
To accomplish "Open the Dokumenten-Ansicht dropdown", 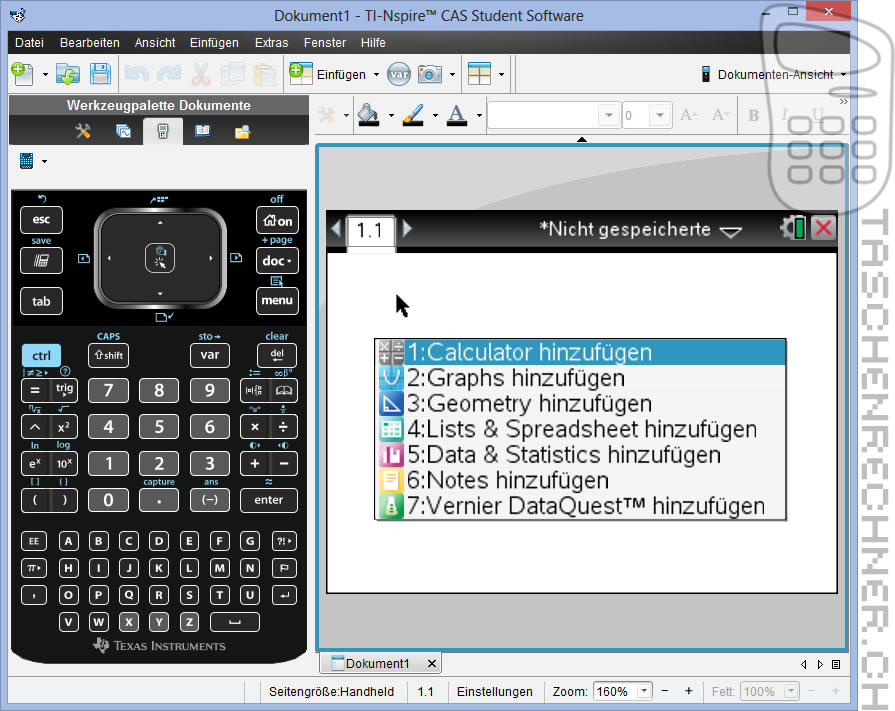I will (x=843, y=75).
